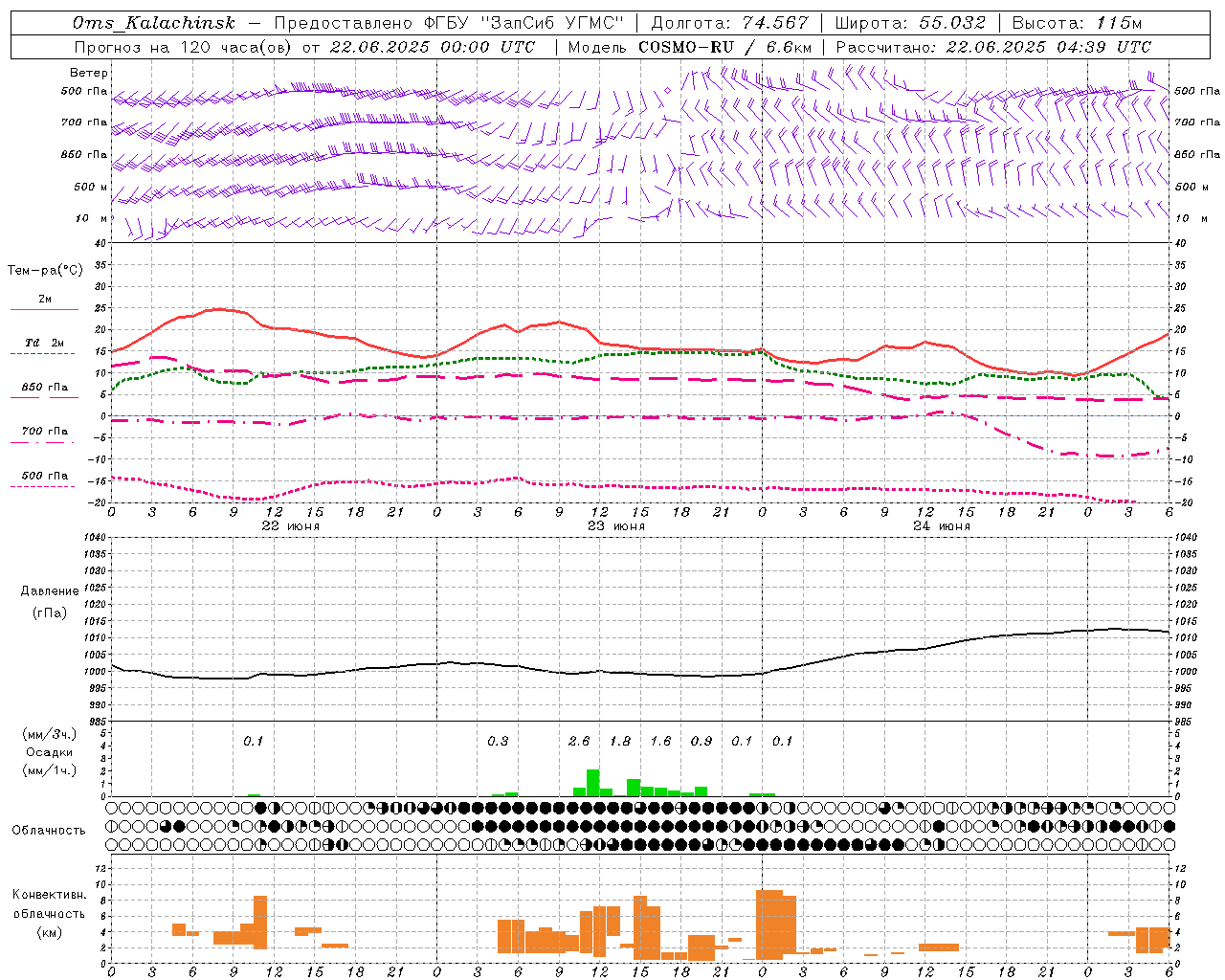
Task: Click the '(мм/3ч.)' precipitation unit label
Action: [50, 734]
